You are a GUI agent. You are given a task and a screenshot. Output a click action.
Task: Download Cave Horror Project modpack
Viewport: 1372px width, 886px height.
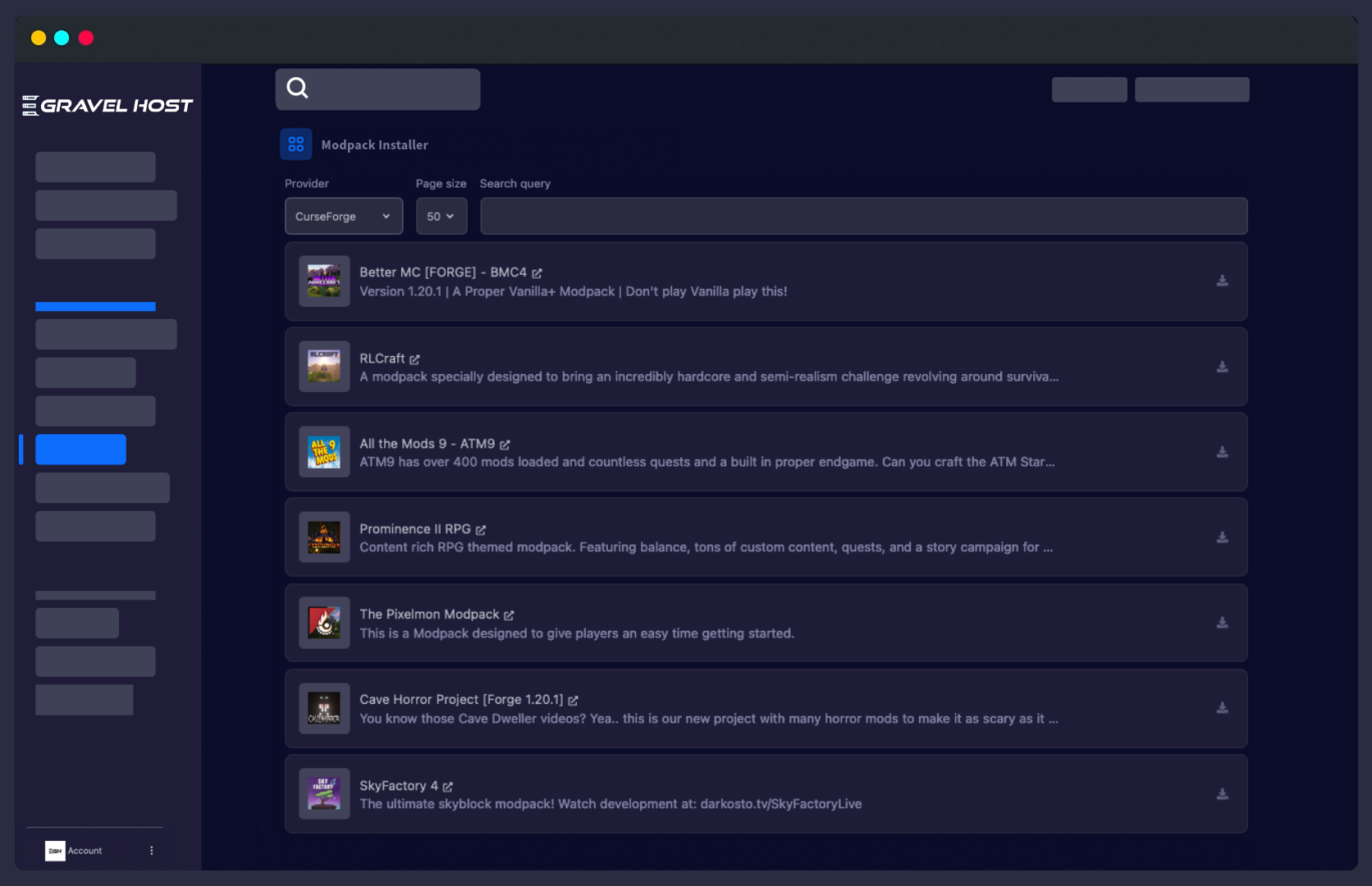pyautogui.click(x=1222, y=708)
